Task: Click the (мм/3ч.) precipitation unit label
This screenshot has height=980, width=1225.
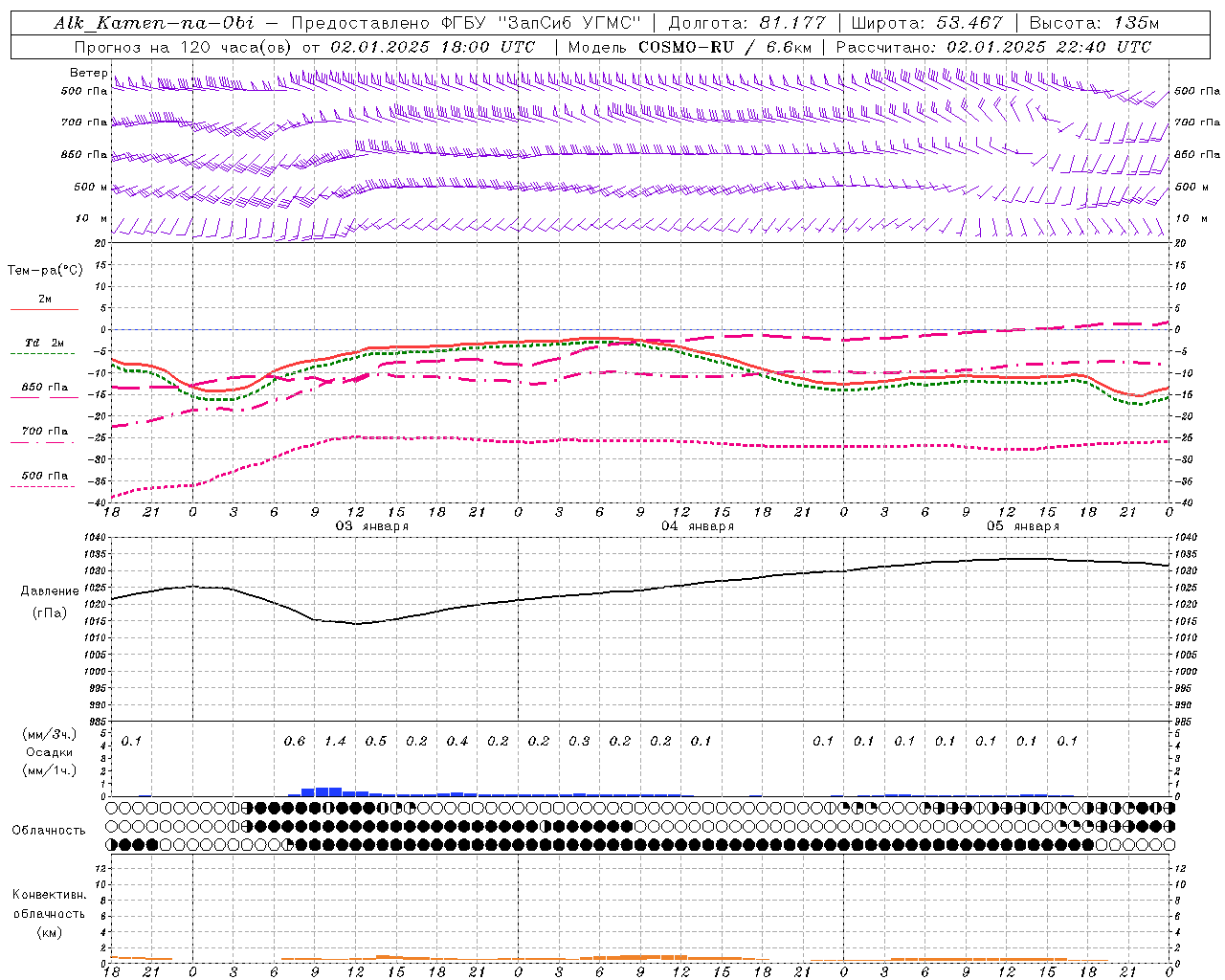Action: point(50,734)
